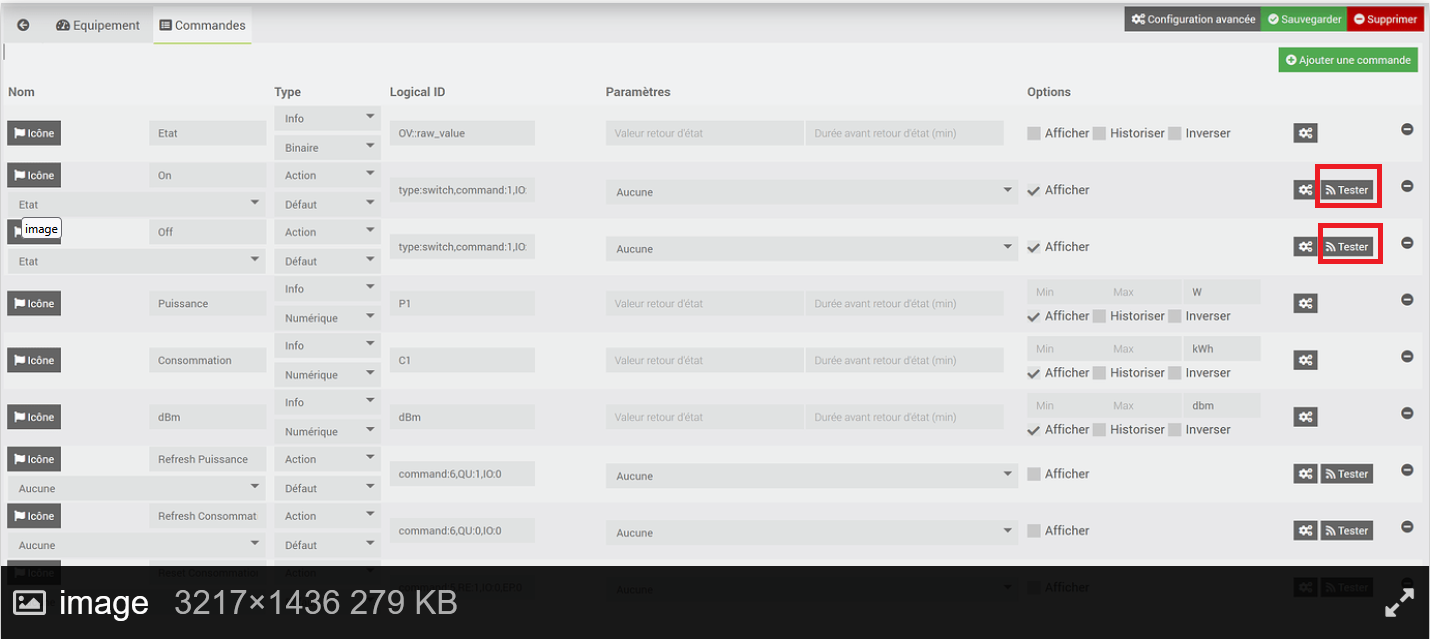Toggle Inverser checkbox on Puissance row
The image size is (1430, 639).
tap(1175, 316)
